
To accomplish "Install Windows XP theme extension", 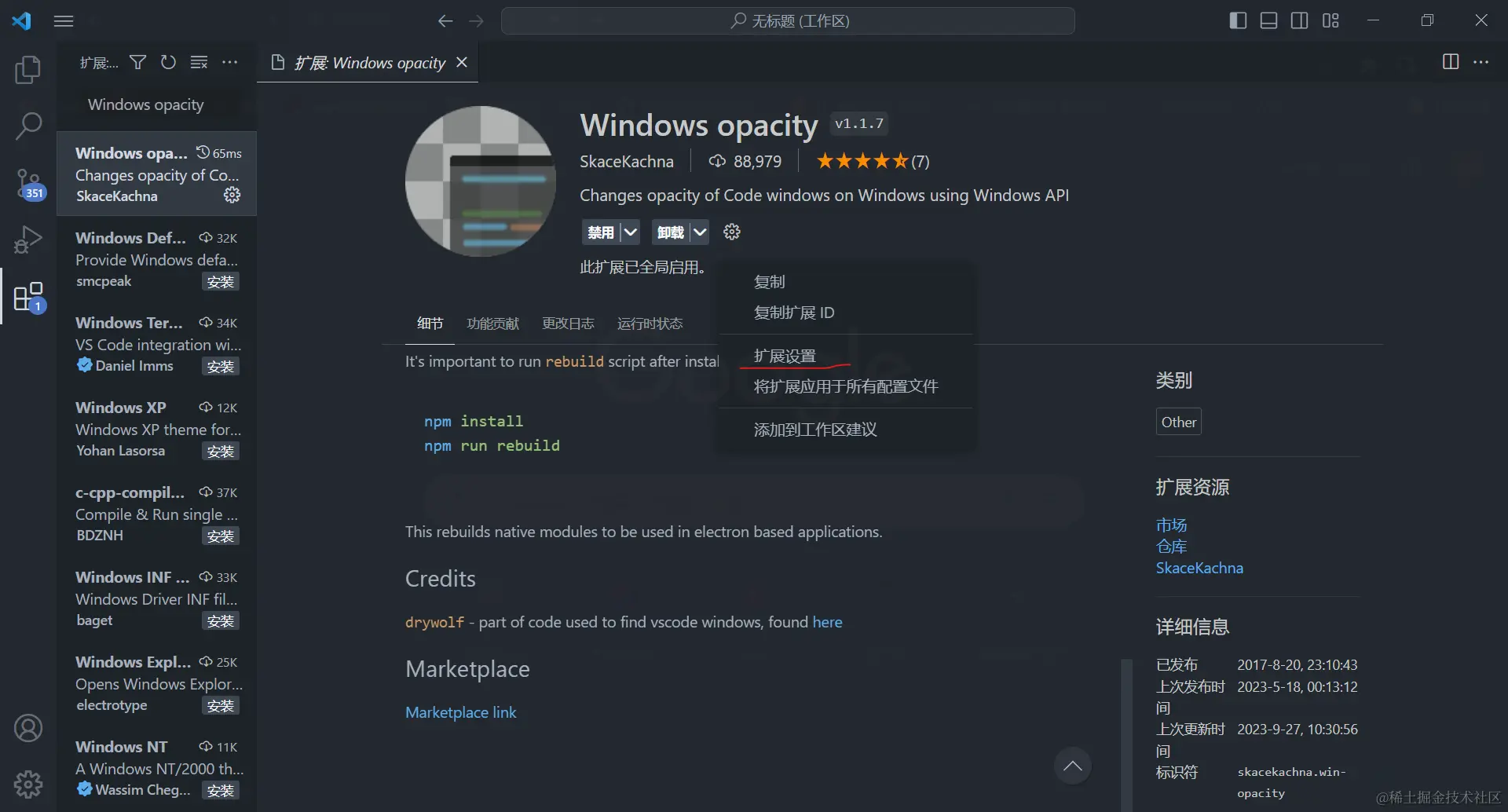I will click(221, 451).
